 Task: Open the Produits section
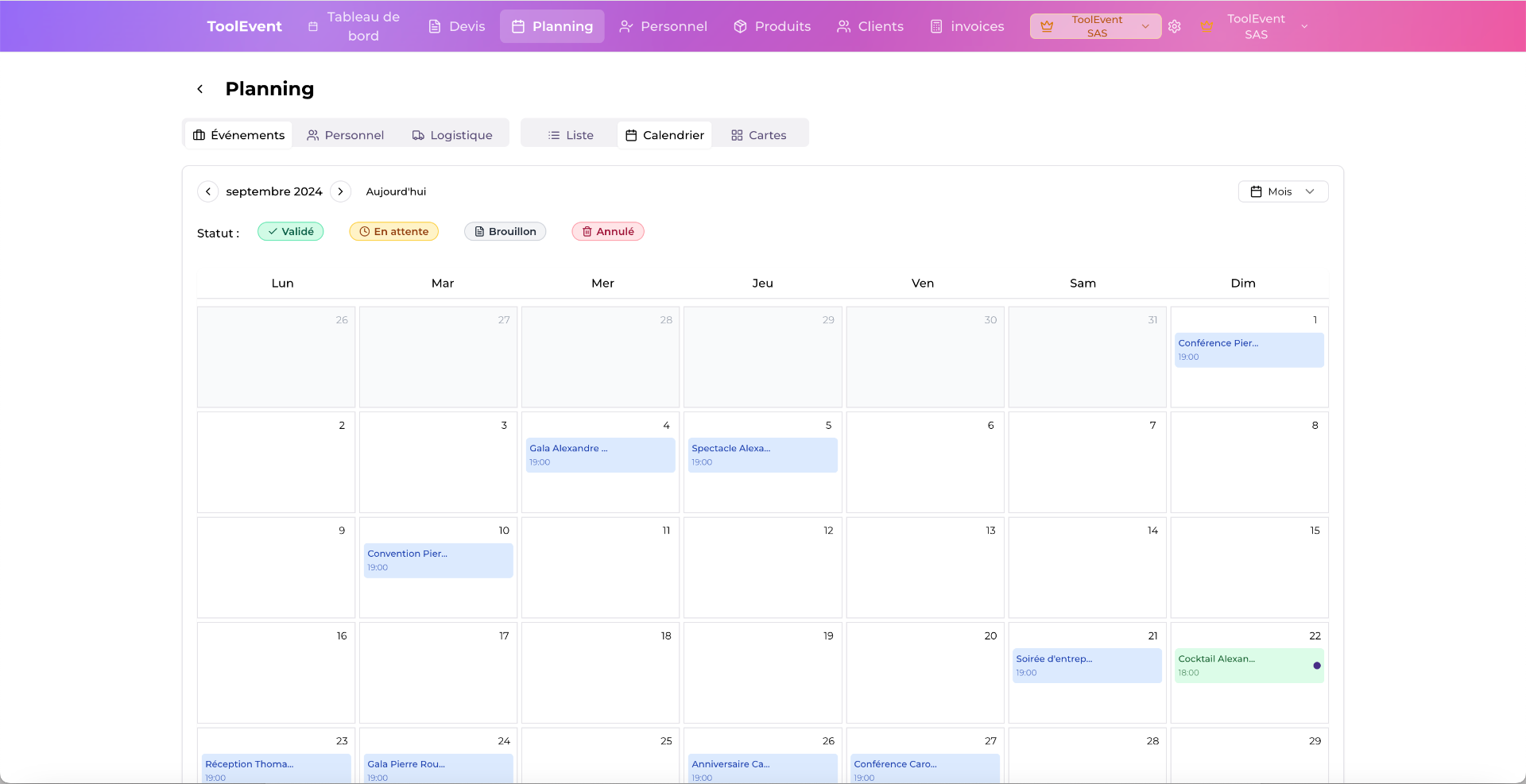(772, 26)
